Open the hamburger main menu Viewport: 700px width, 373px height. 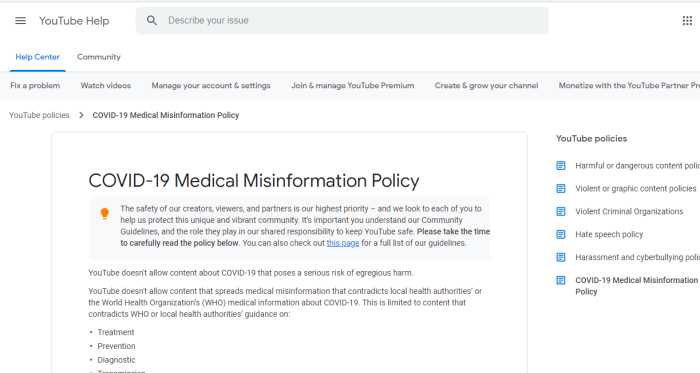(x=21, y=21)
